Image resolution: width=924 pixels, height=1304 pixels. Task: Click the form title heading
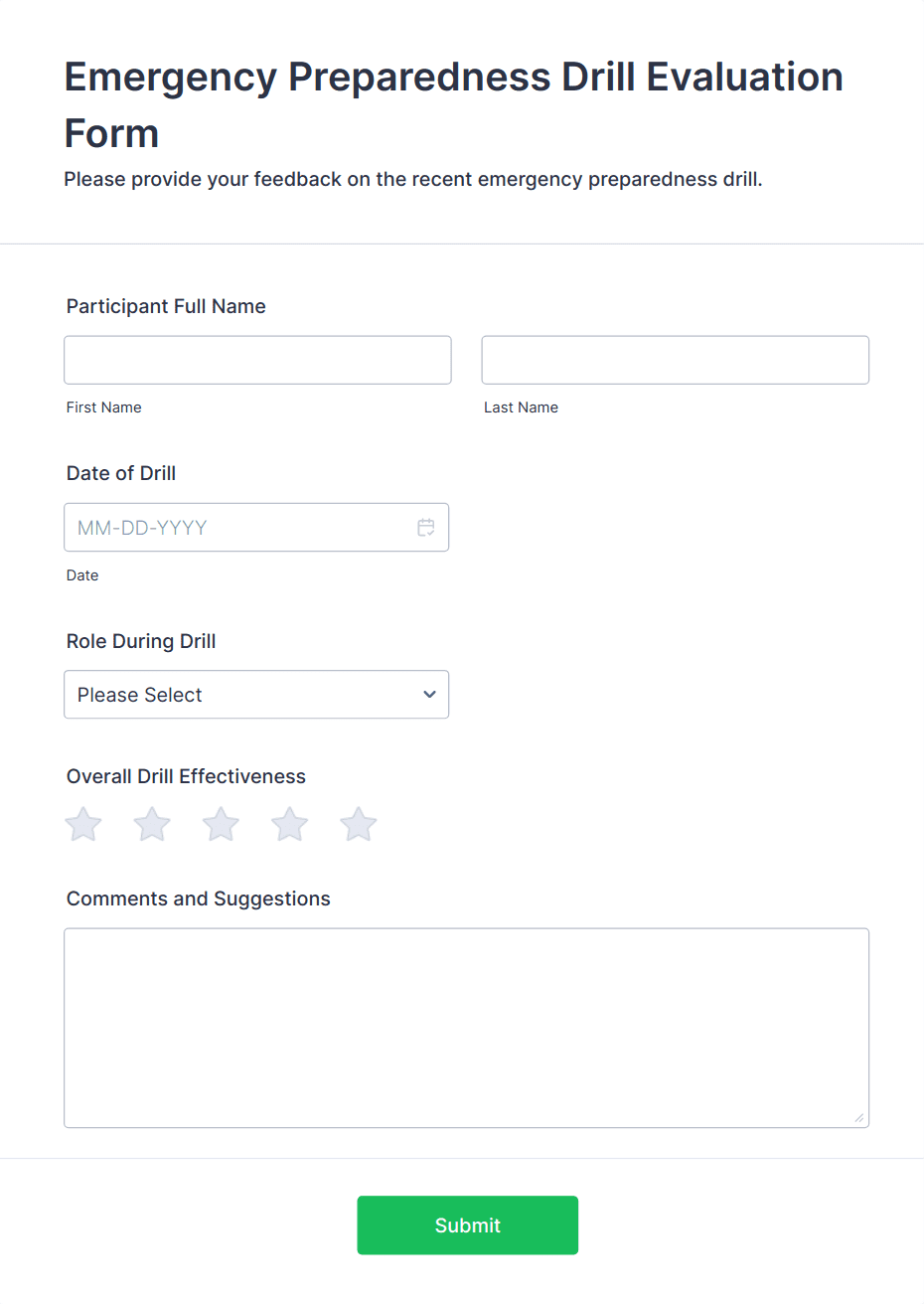pyautogui.click(x=453, y=104)
